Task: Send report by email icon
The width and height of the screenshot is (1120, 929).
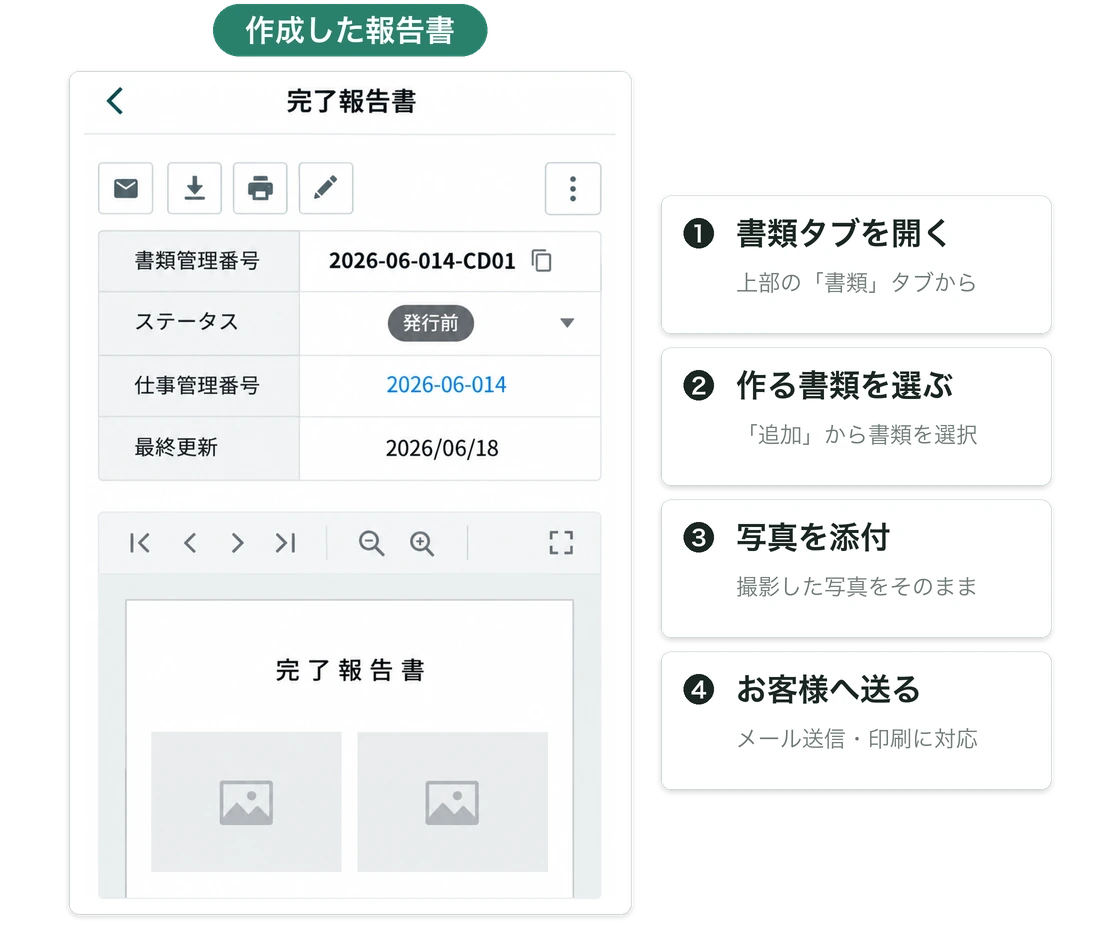Action: click(126, 189)
